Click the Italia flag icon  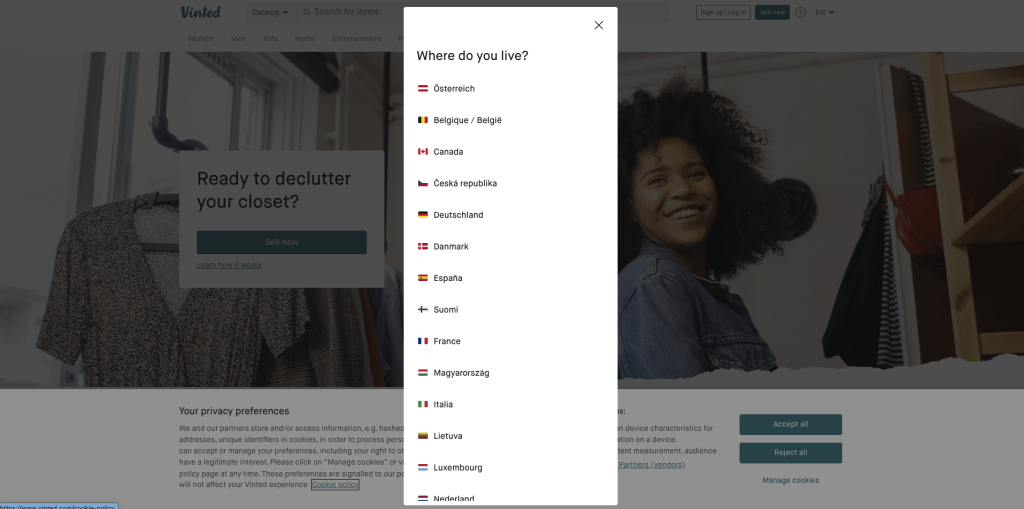(423, 404)
